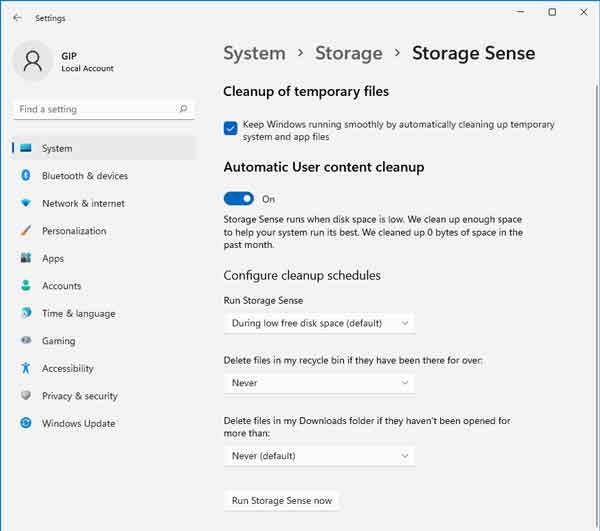Click the 'Storage Sense' breadcrumb title
The height and width of the screenshot is (531, 600).
pos(474,53)
